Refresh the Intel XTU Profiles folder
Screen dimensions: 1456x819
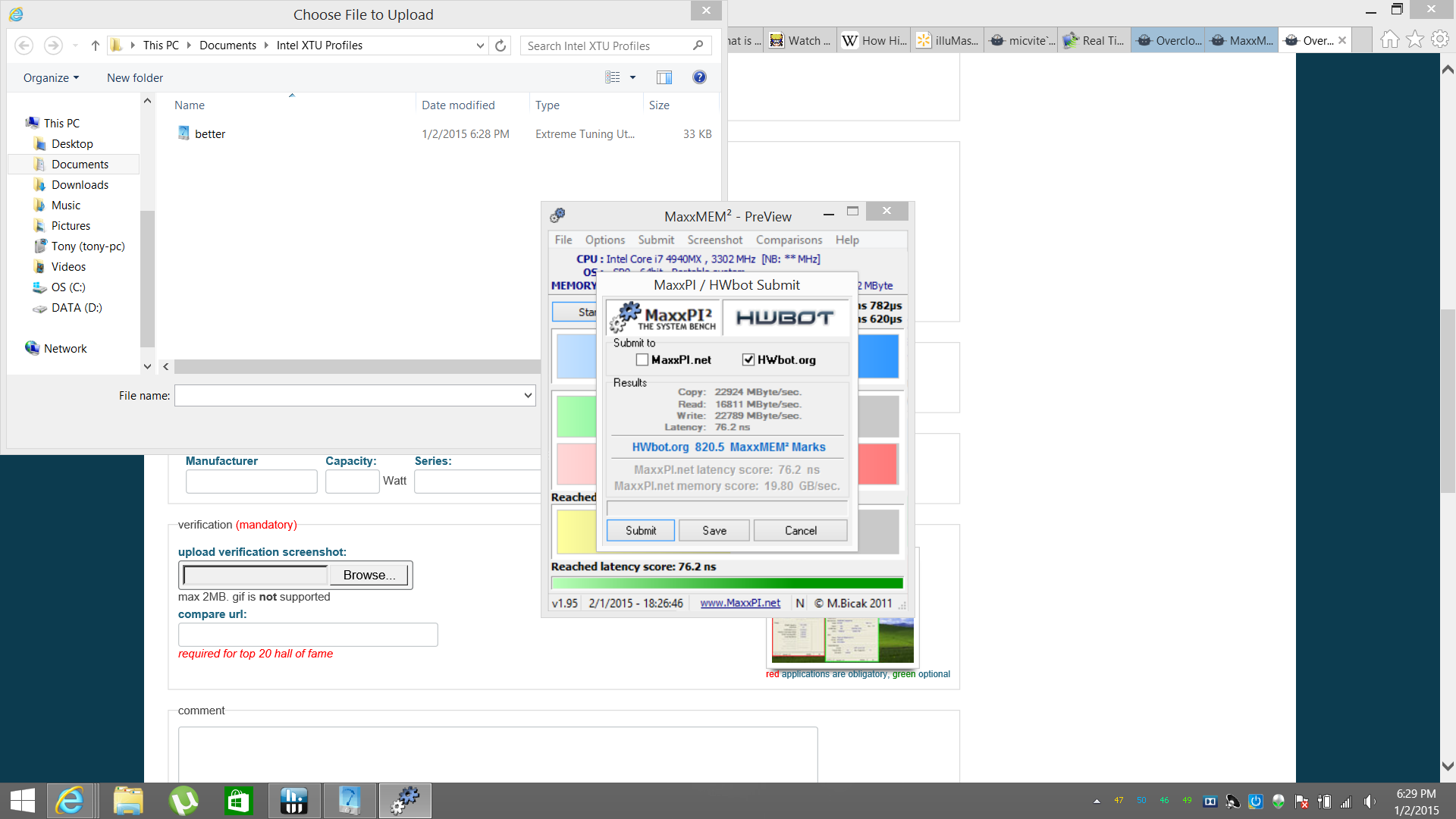[500, 45]
